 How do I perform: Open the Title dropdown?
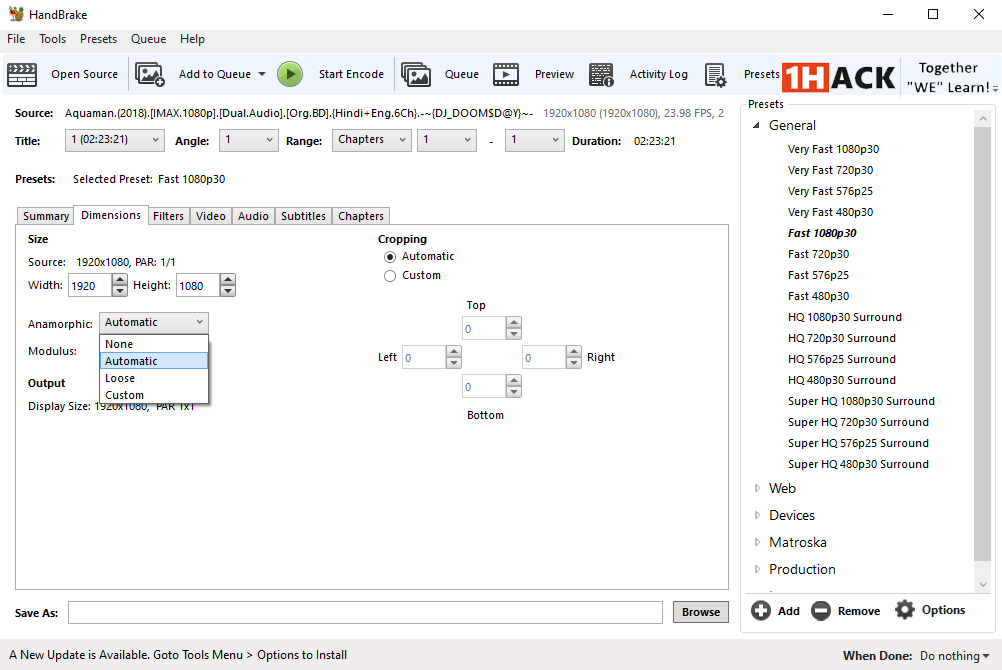click(x=115, y=140)
